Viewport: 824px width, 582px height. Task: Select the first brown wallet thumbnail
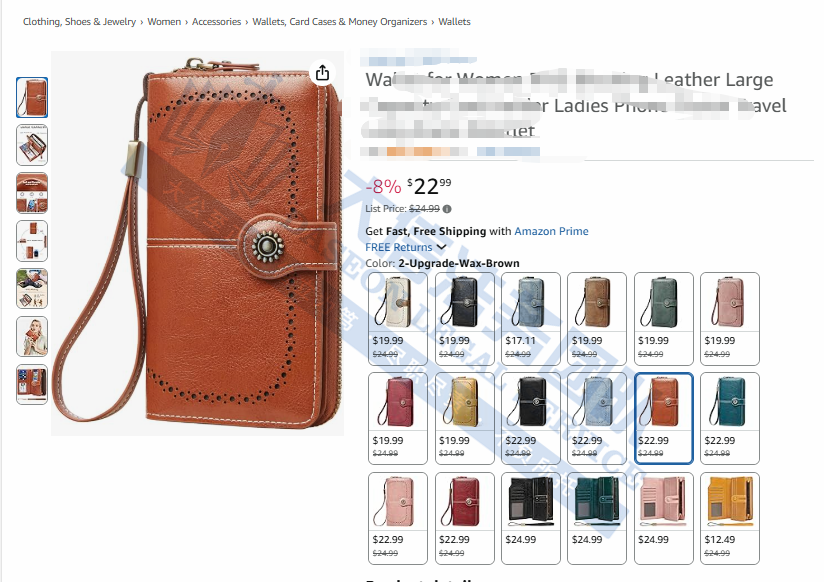coord(32,97)
